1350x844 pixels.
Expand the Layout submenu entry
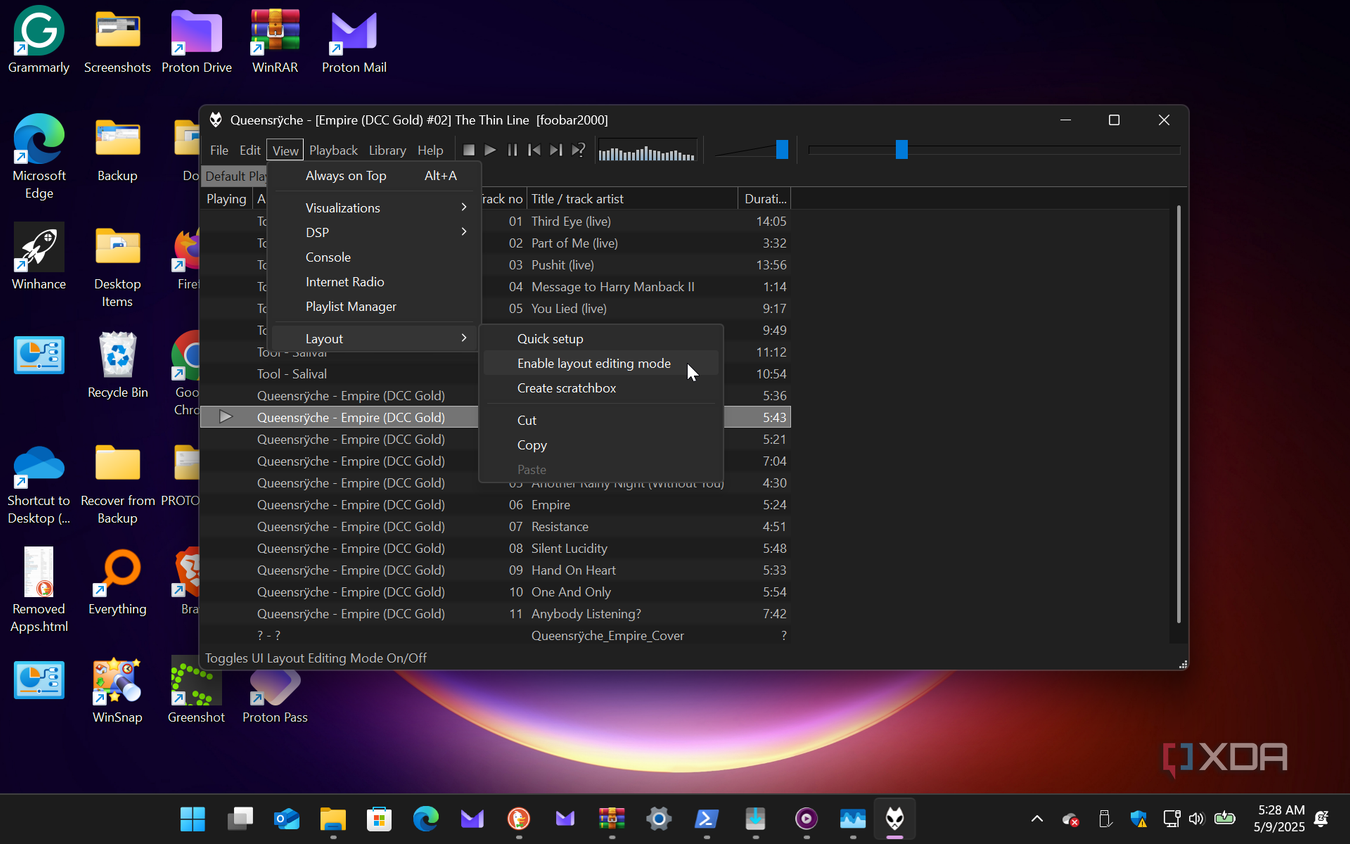(x=376, y=339)
